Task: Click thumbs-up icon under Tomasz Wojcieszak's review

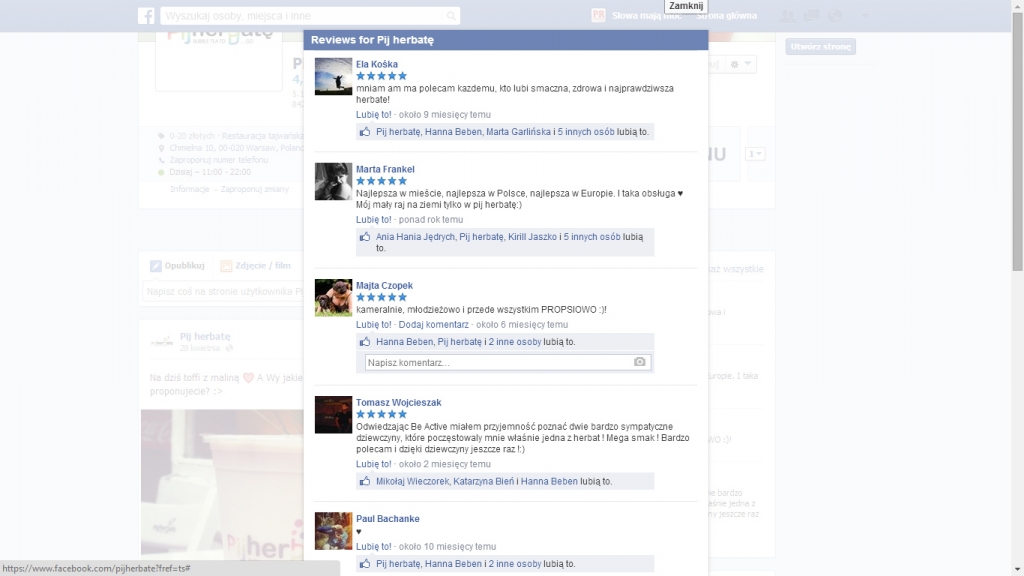Action: point(365,481)
